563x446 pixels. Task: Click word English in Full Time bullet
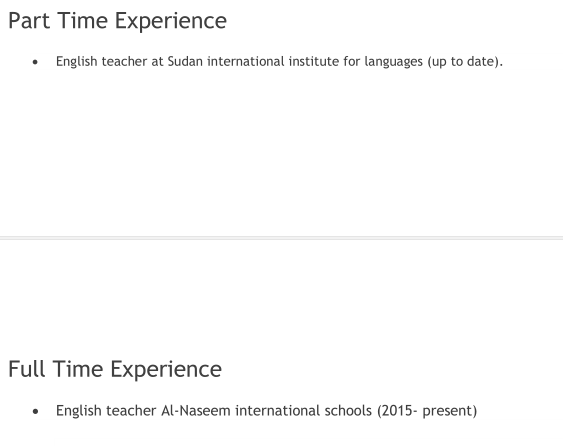pos(79,411)
